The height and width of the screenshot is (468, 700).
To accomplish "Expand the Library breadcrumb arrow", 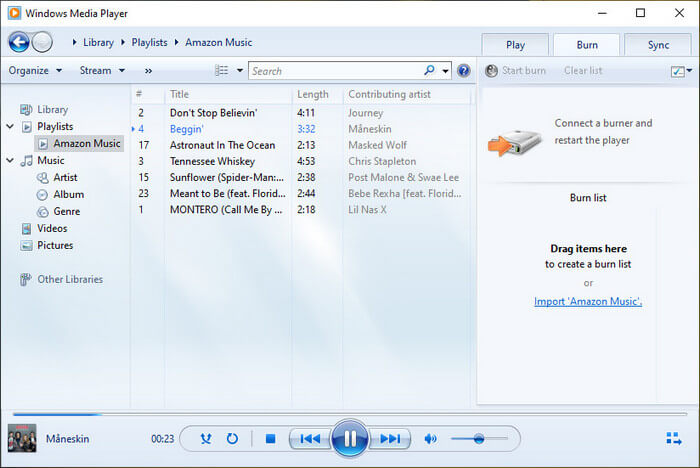I will coord(123,42).
